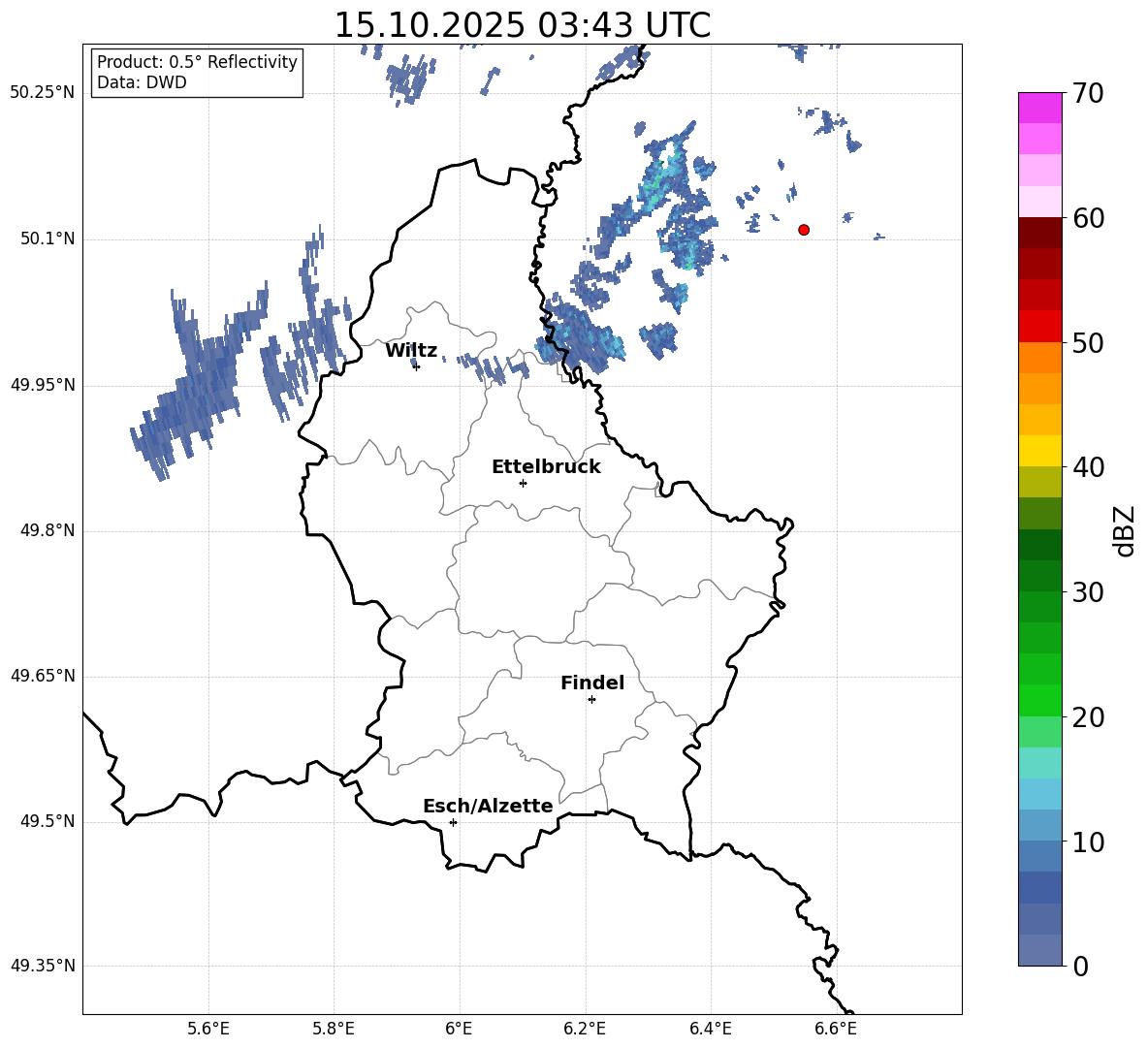This screenshot has width=1148, height=1048.
Task: Click the 'Data: DWD' text
Action: tap(142, 82)
